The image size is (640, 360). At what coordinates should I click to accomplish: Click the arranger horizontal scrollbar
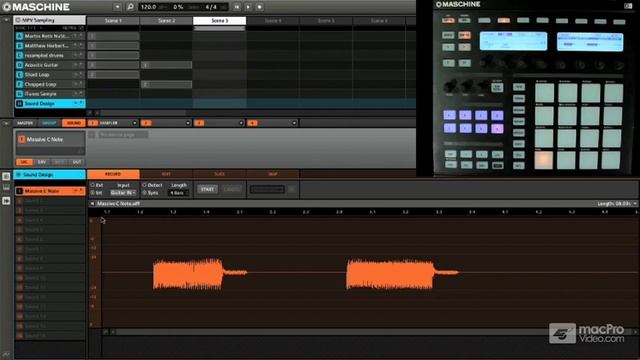point(143,113)
